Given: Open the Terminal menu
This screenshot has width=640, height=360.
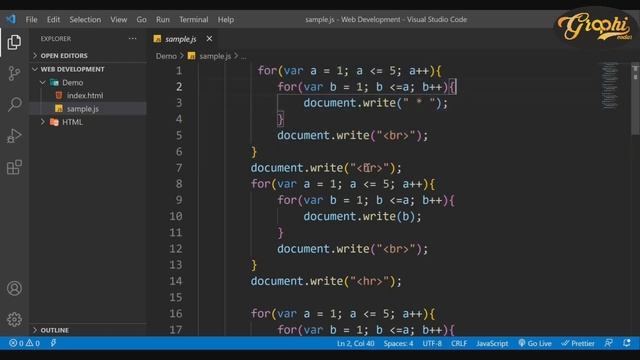Looking at the screenshot, I should (x=193, y=20).
